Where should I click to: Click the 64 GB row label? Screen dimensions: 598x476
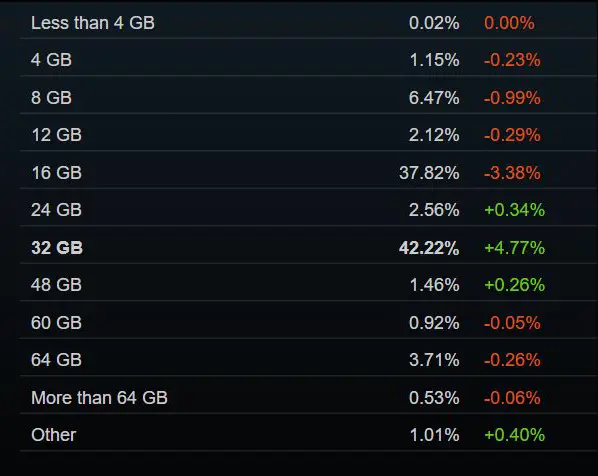(x=56, y=360)
